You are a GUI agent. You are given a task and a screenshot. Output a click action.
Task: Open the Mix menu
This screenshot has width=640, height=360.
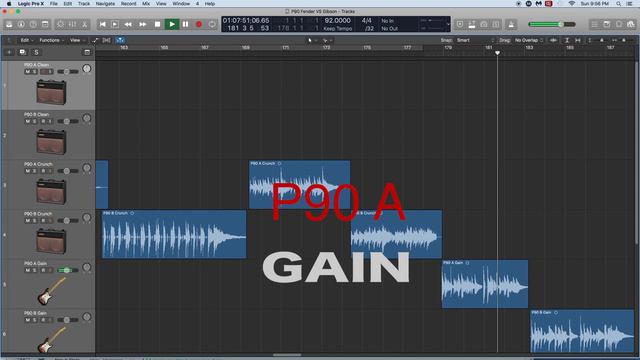click(146, 4)
